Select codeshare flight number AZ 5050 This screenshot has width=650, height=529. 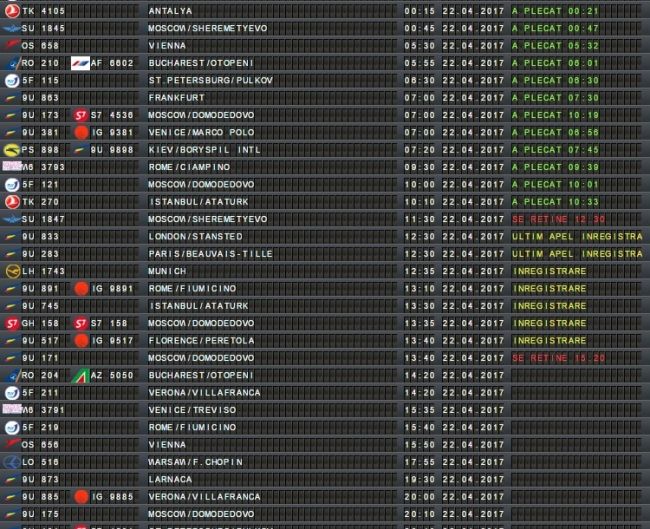click(112, 376)
